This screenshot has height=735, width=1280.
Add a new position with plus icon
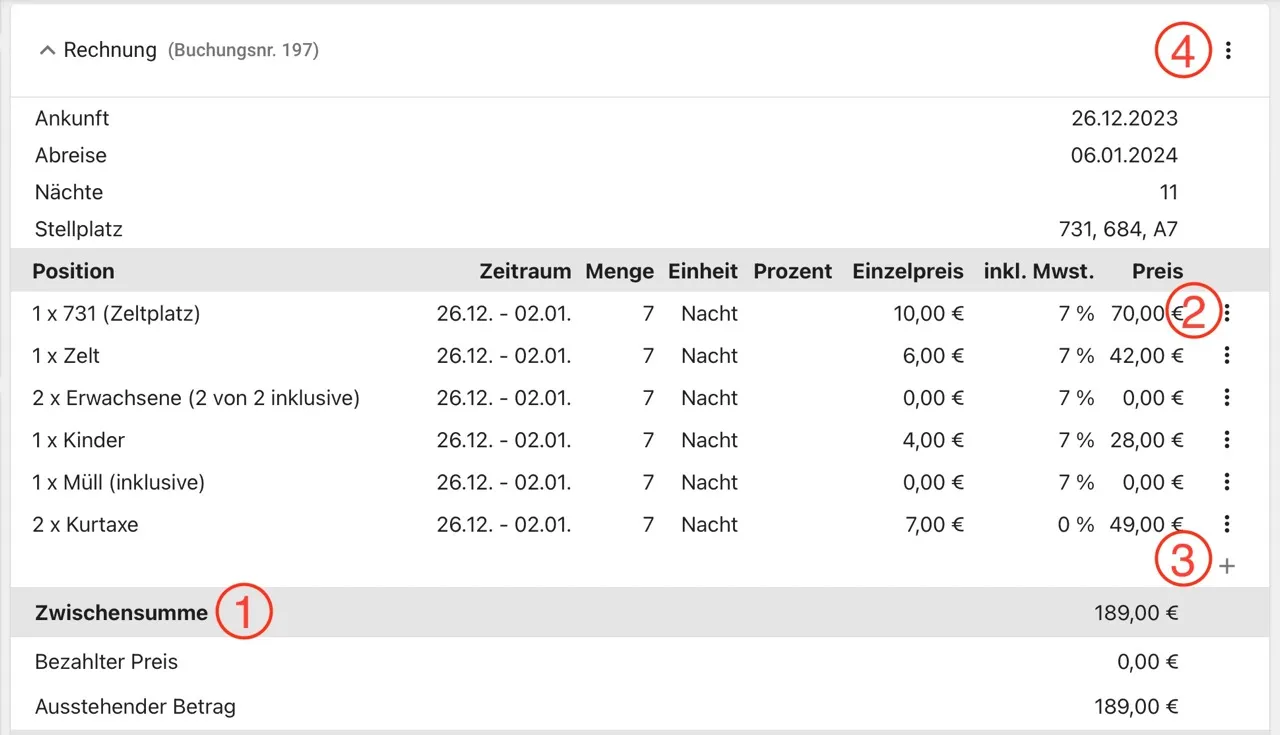pos(1227,566)
